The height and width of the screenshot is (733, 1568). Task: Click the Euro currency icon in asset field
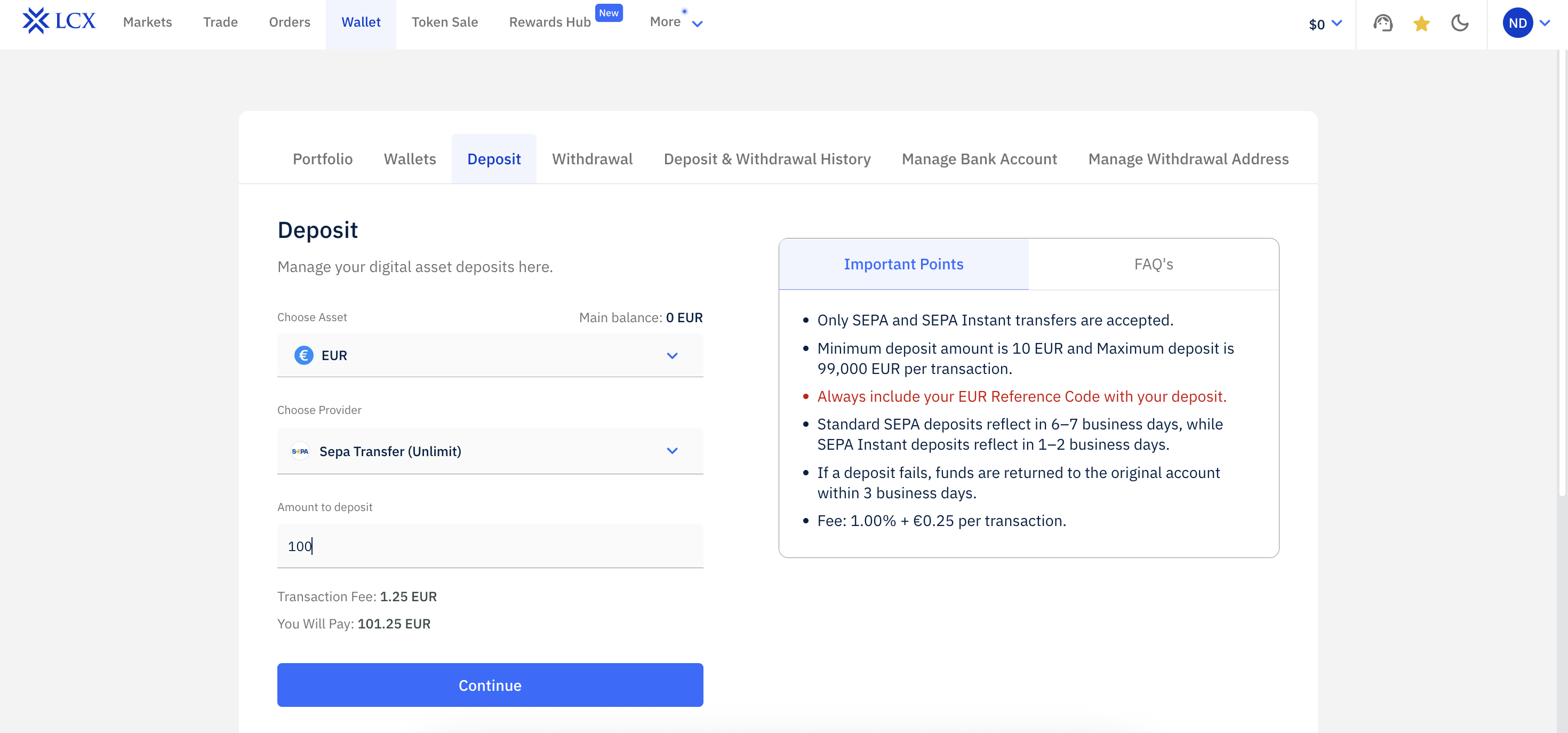(304, 355)
